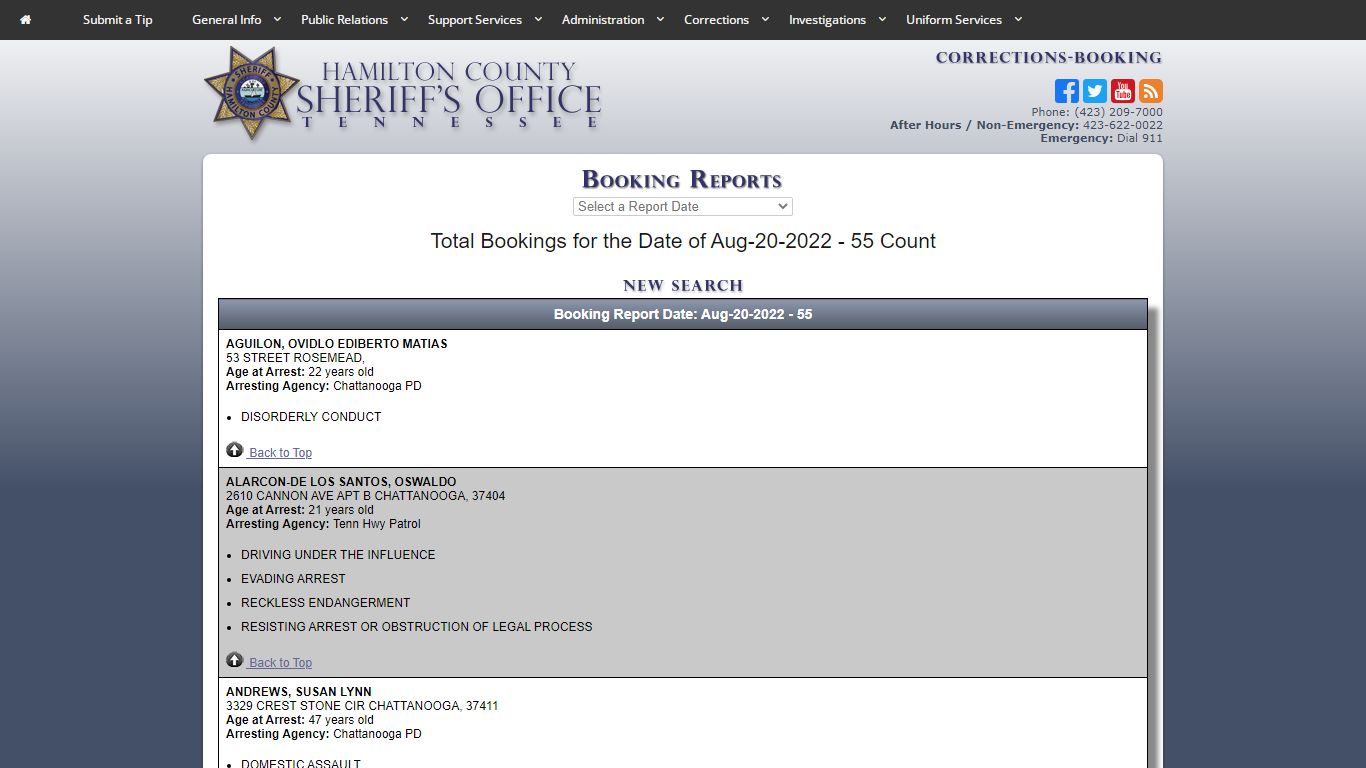The width and height of the screenshot is (1366, 768).
Task: Select address 53 STREET ROSEMEAD
Action: tap(295, 358)
